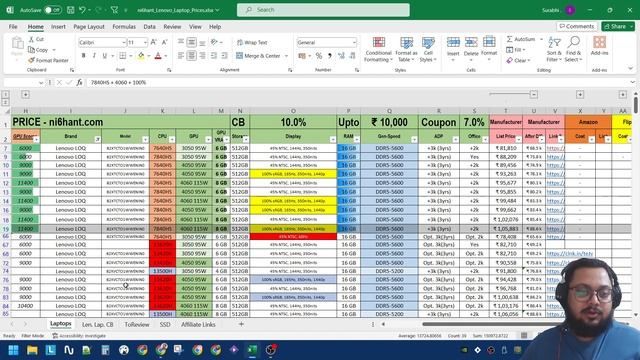Screen dimensions: 640x360
Task: Open the Font size dropdown
Action: point(145,42)
